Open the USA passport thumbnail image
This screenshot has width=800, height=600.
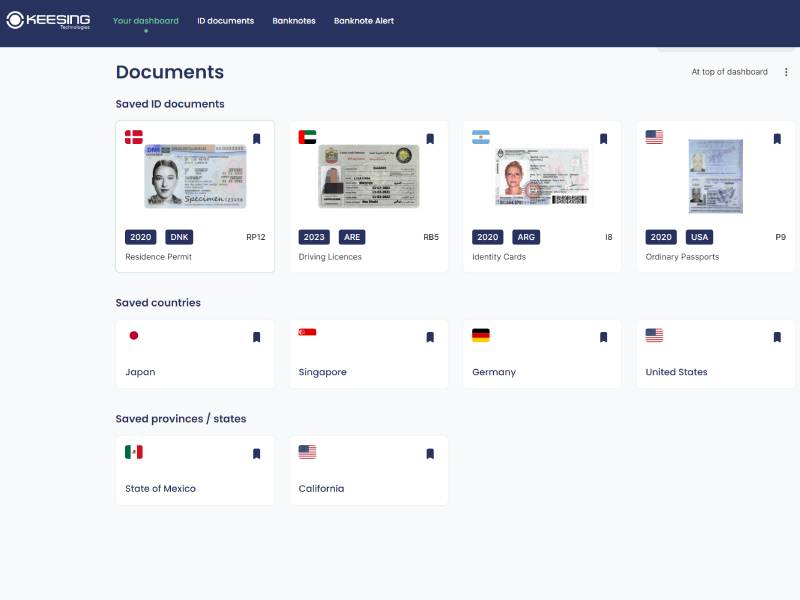[x=715, y=176]
